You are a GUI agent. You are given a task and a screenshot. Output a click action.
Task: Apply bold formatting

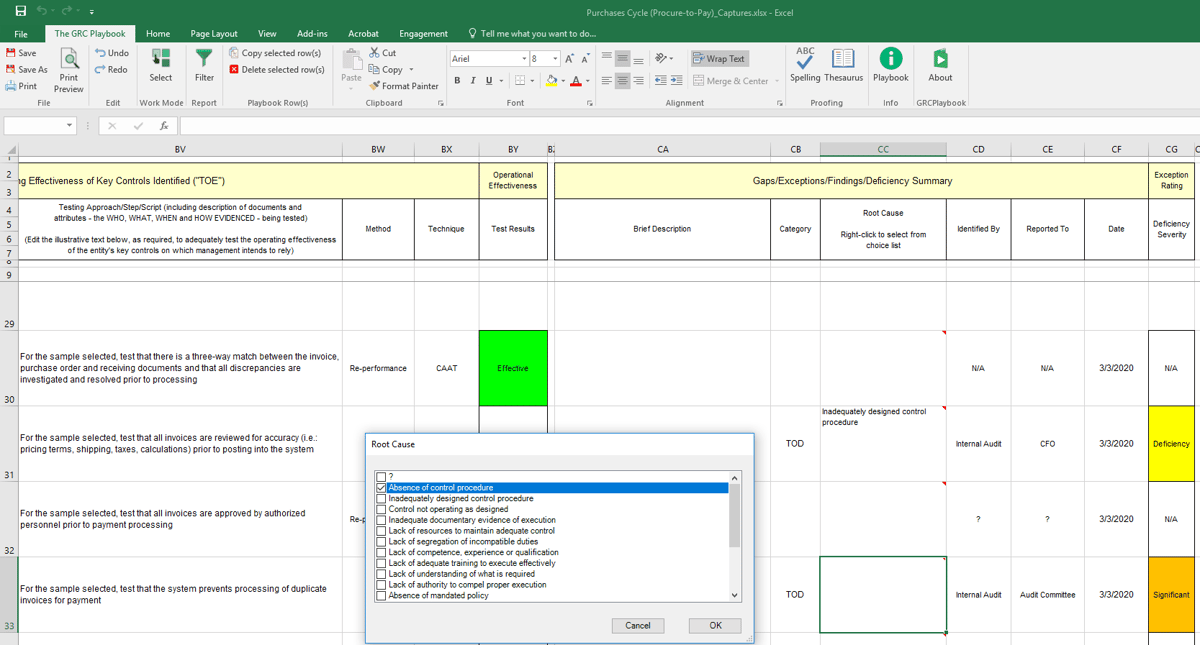[457, 81]
